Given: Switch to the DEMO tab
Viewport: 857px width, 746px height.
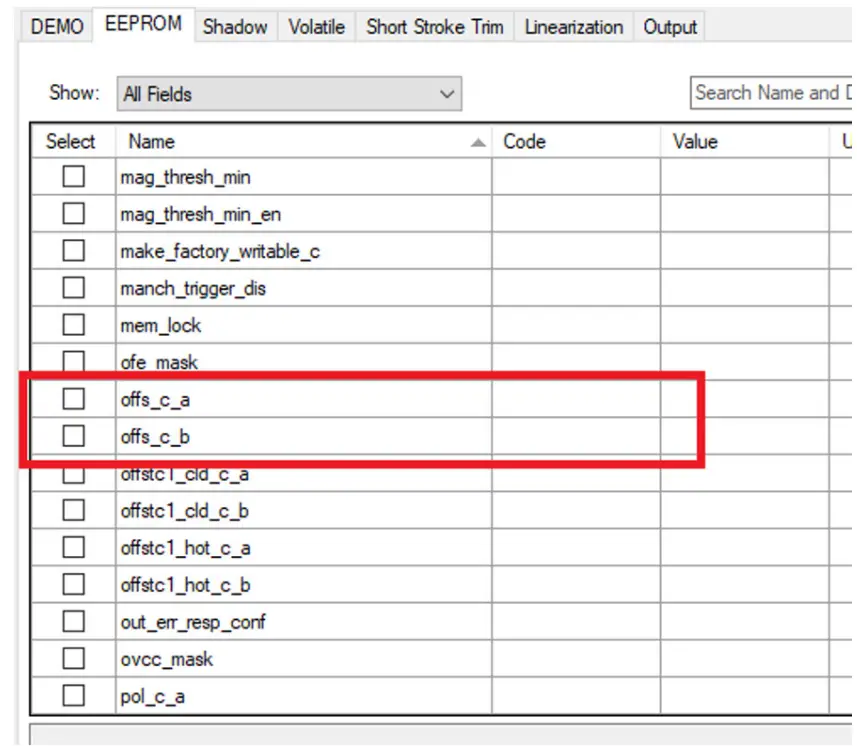Looking at the screenshot, I should coord(57,26).
